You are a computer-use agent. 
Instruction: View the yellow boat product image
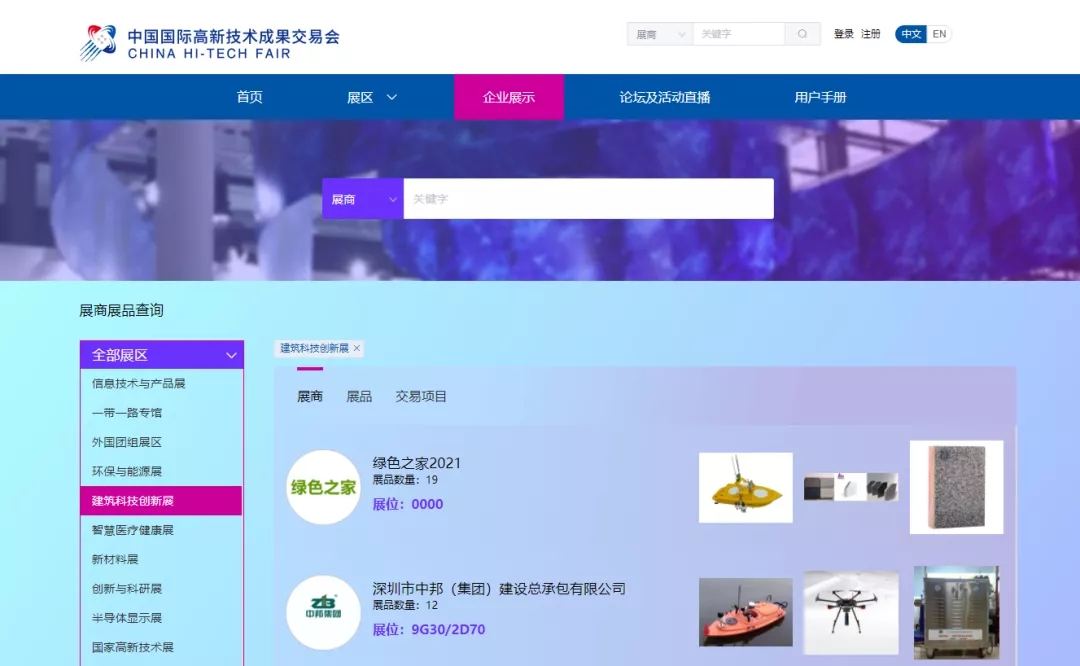[x=745, y=487]
